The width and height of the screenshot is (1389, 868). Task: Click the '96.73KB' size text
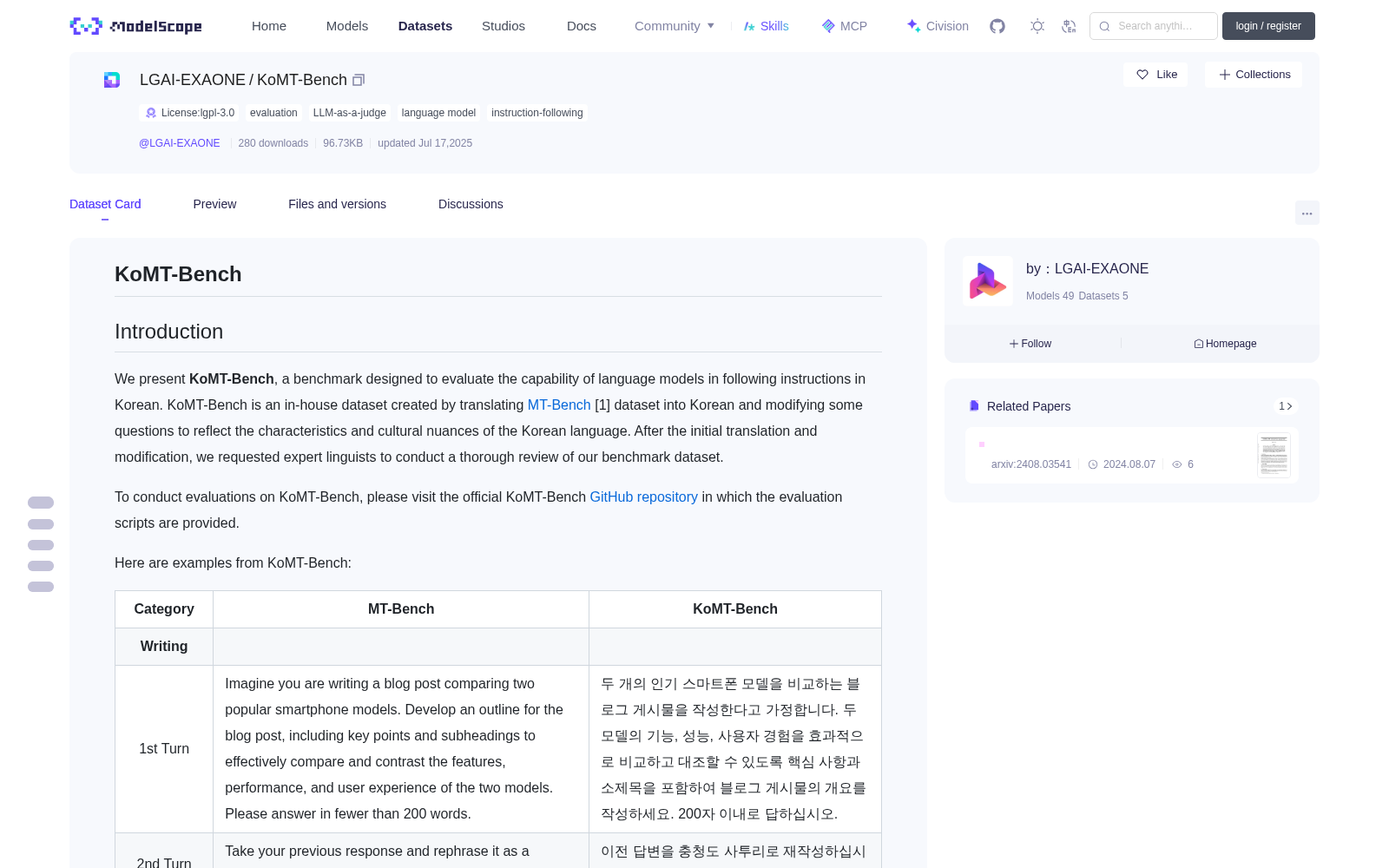[343, 143]
